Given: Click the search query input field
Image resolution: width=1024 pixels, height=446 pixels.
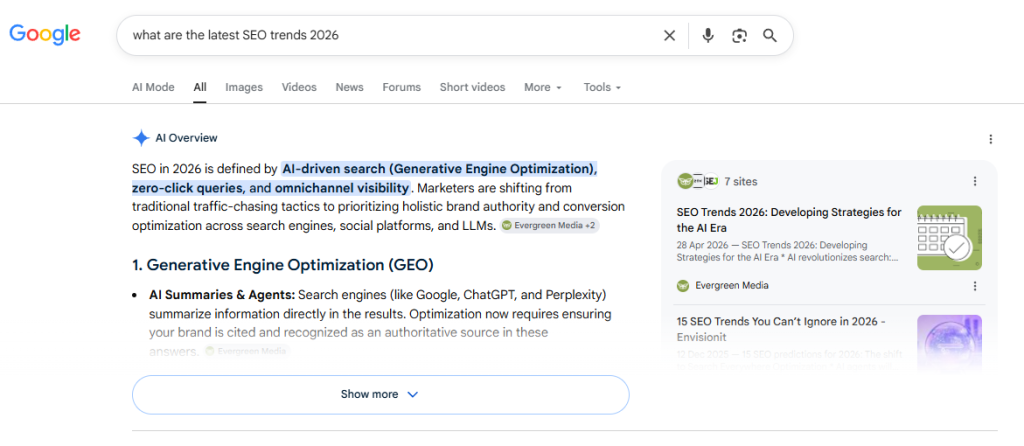Looking at the screenshot, I should coord(392,36).
